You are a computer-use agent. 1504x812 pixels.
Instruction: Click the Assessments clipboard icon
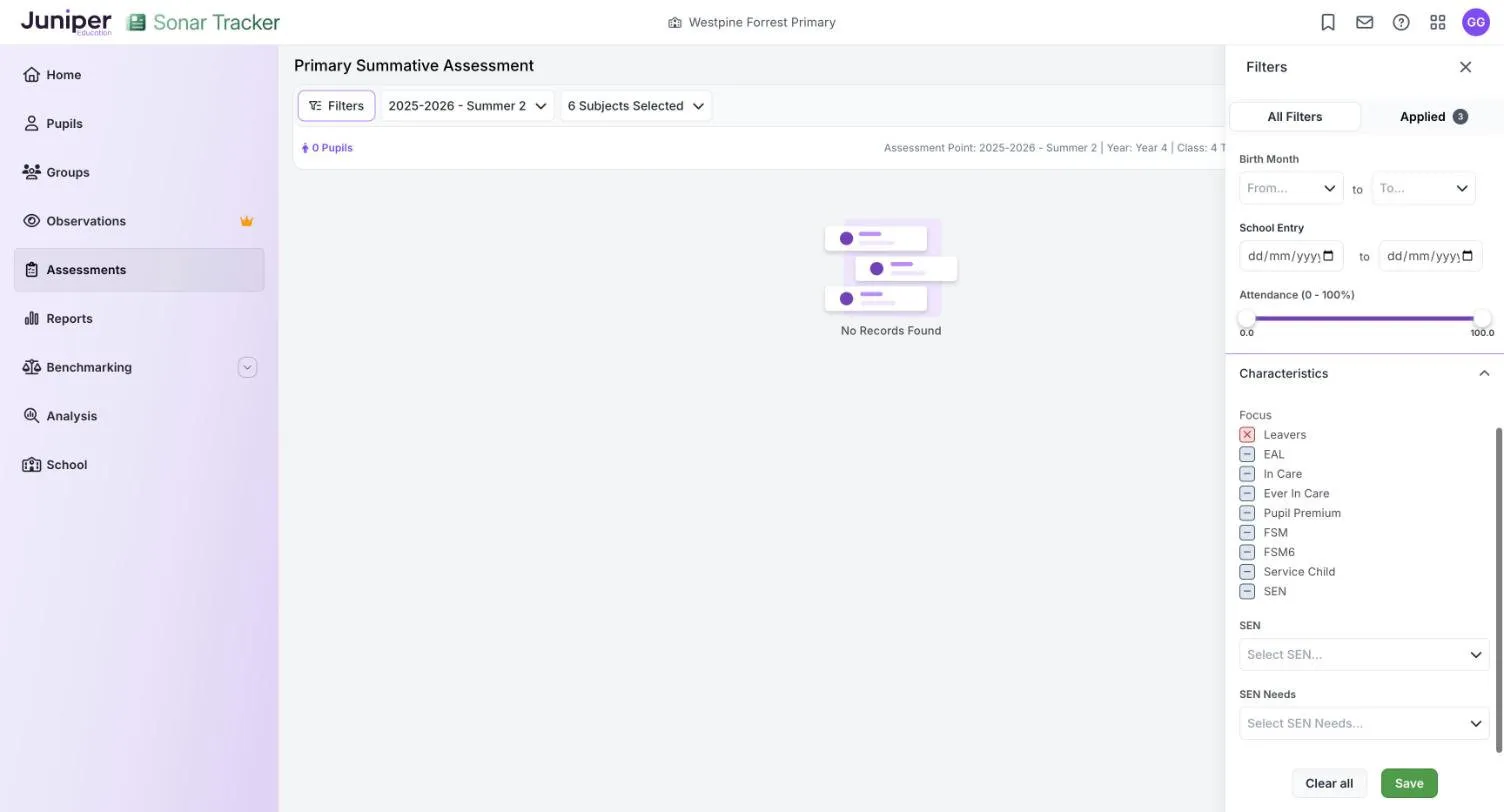(x=31, y=270)
